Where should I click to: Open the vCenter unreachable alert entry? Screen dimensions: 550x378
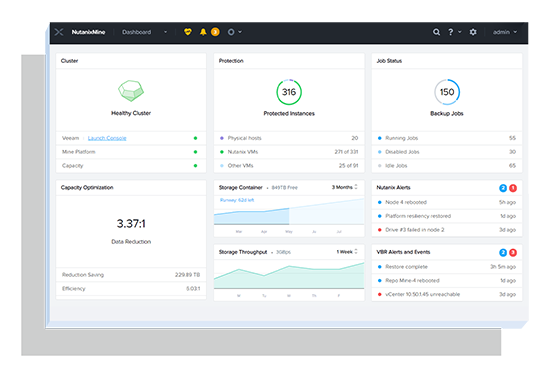[447, 295]
